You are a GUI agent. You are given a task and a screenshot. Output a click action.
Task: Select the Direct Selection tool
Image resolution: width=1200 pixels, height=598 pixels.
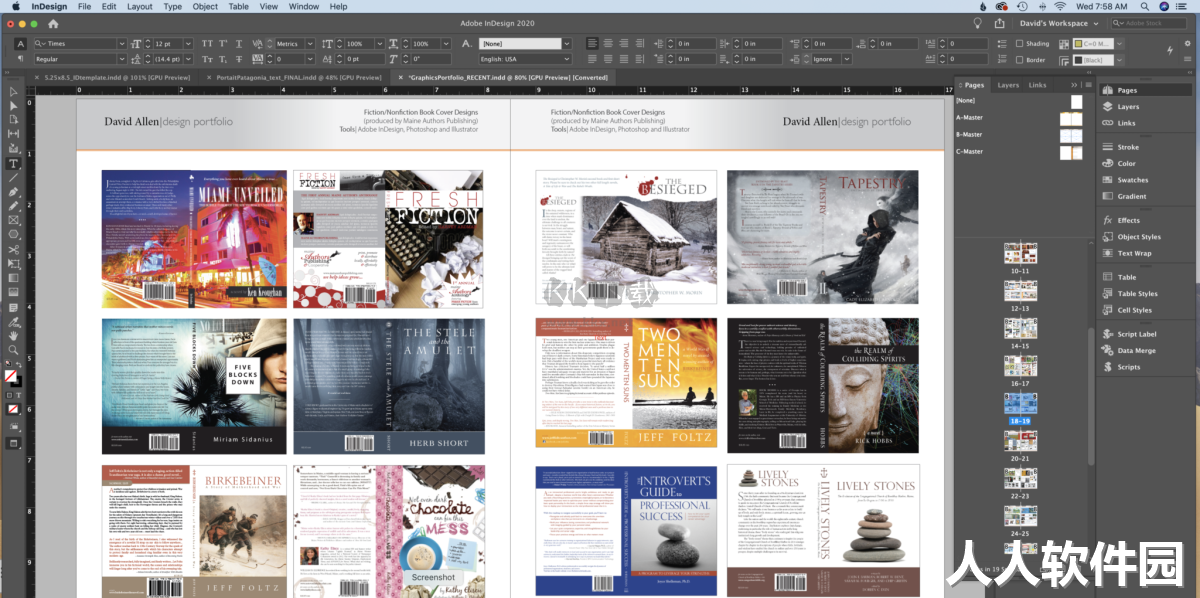click(x=13, y=105)
